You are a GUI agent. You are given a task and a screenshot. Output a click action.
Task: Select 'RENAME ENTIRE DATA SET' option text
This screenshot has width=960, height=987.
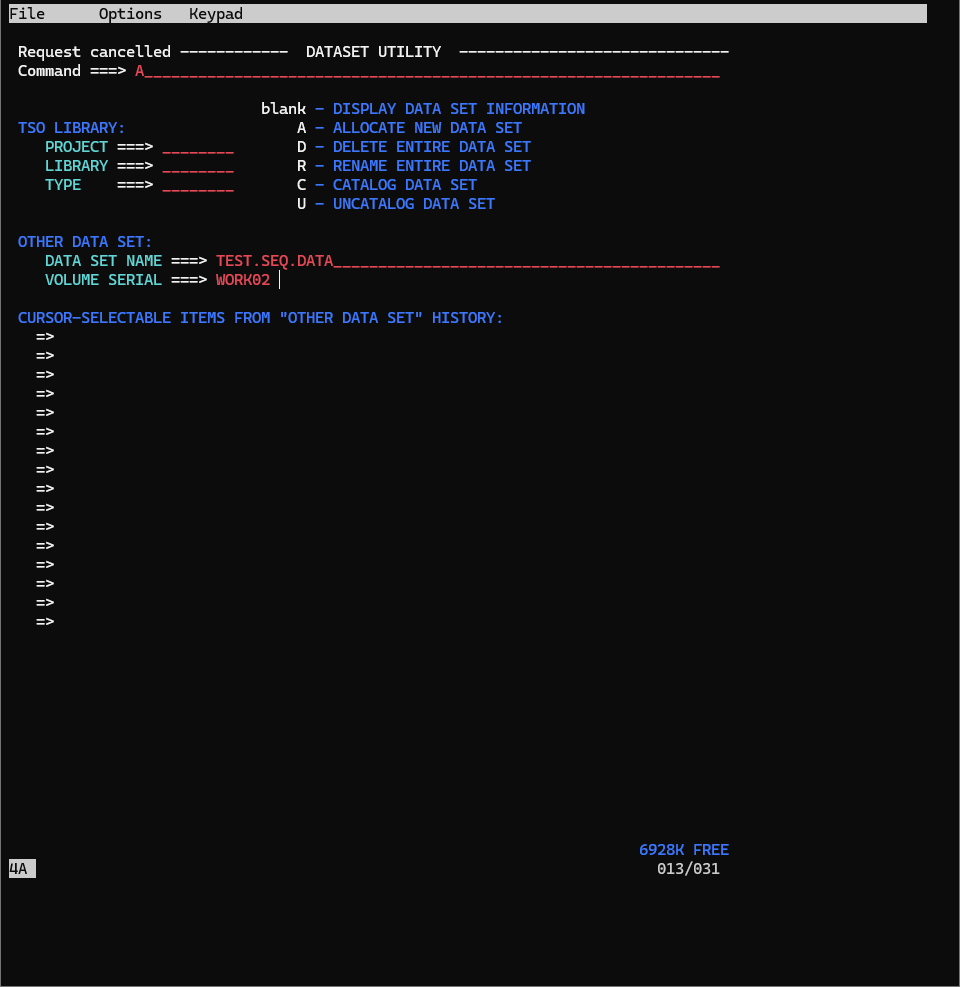(x=432, y=166)
